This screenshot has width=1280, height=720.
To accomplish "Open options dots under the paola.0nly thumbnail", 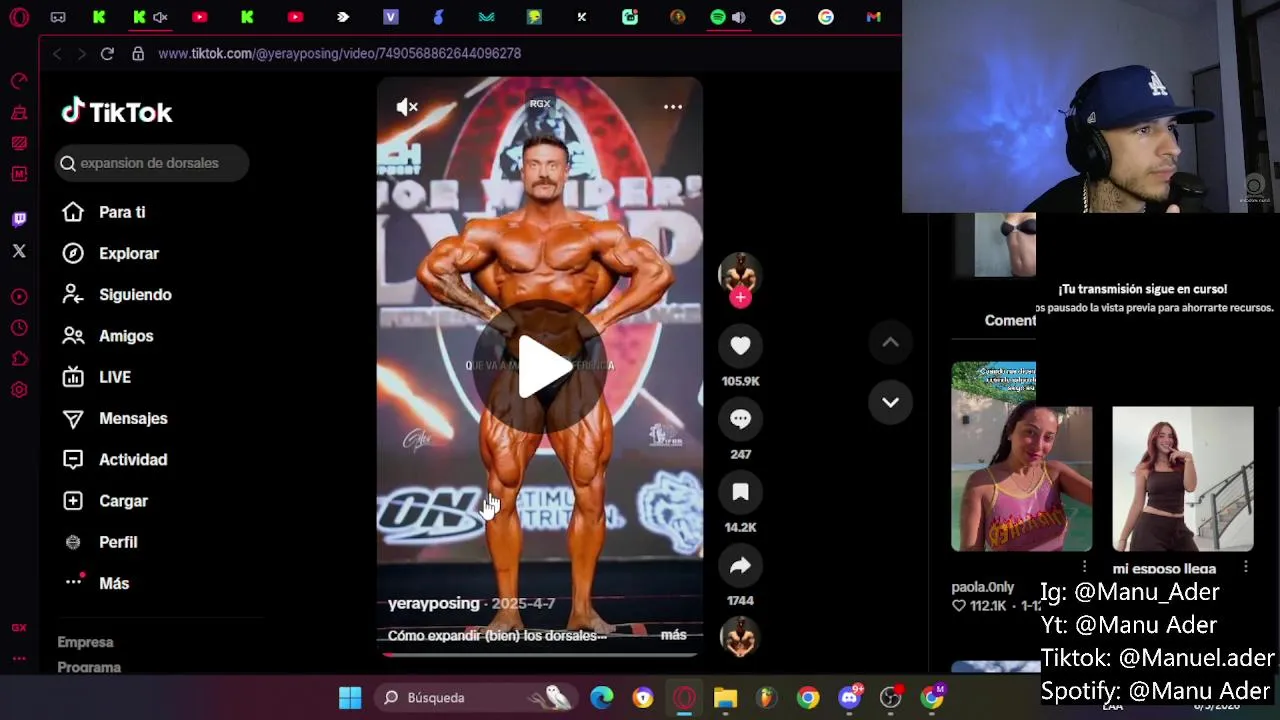I will click(1085, 567).
